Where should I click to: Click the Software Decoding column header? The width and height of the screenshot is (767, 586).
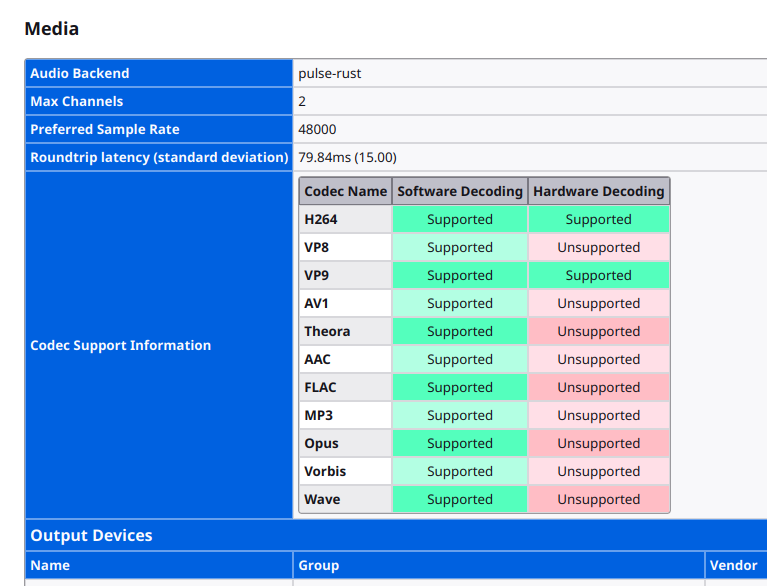(x=460, y=191)
